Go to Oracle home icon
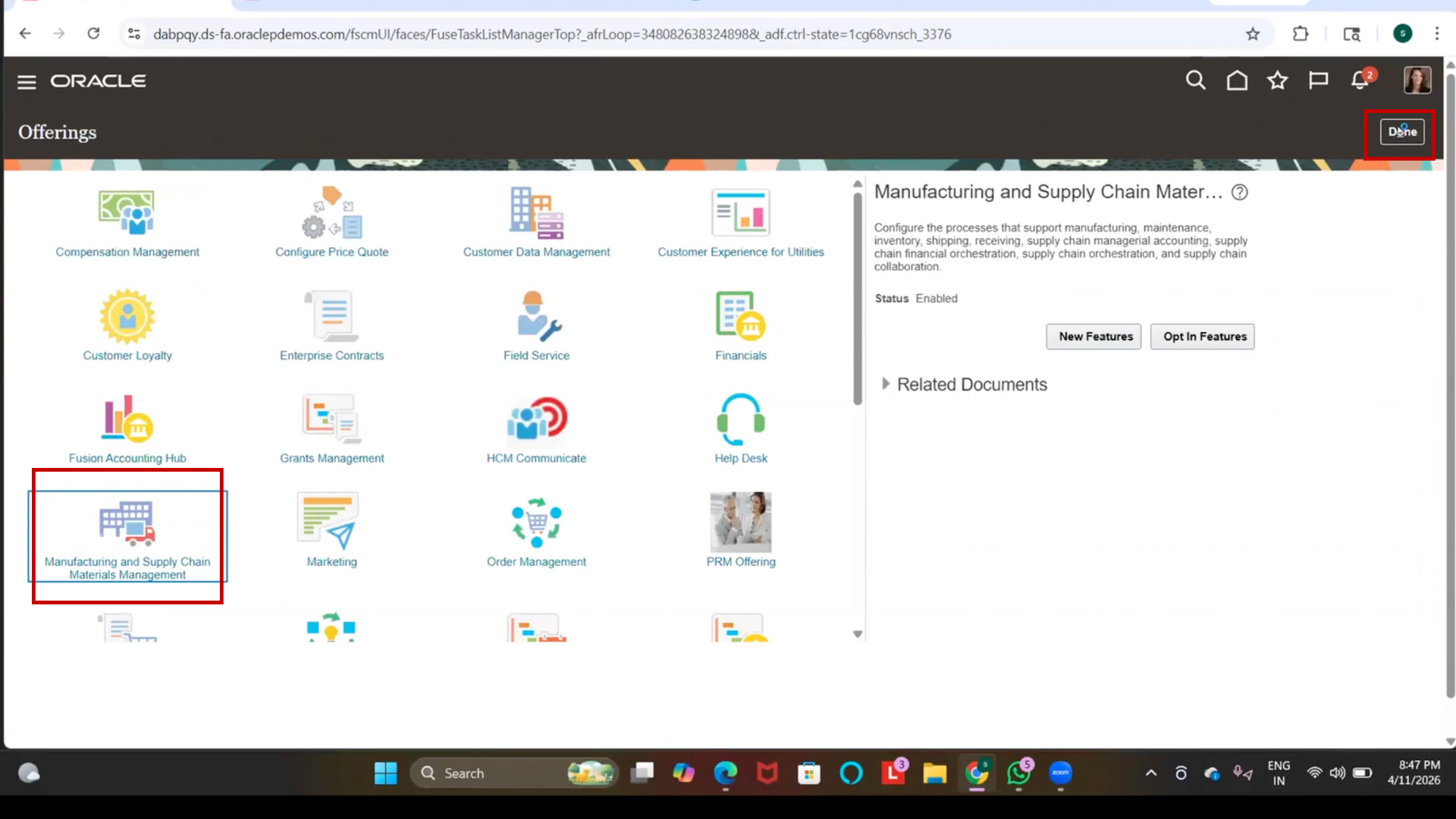Viewport: 1456px width, 819px height. (1237, 80)
